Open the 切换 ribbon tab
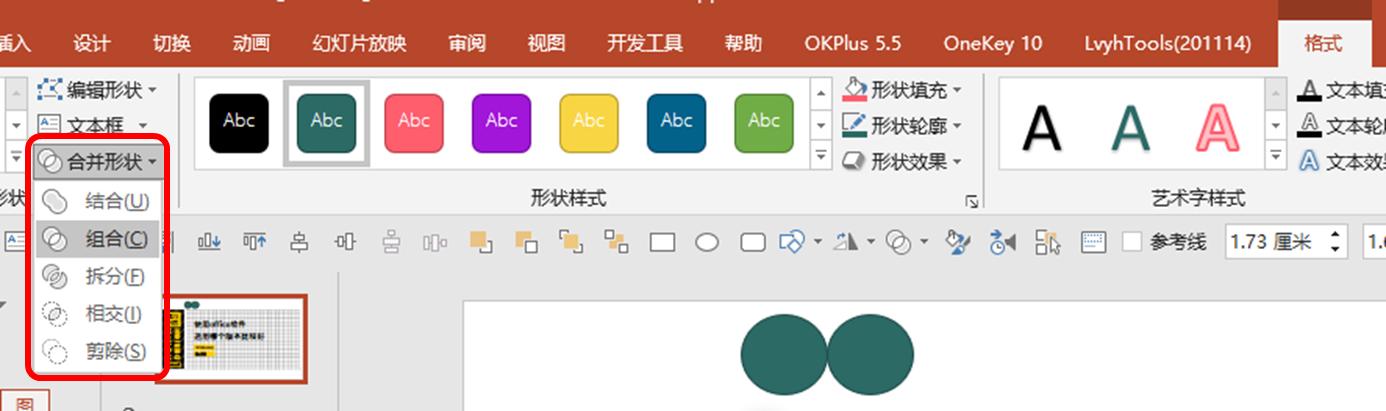 (171, 43)
